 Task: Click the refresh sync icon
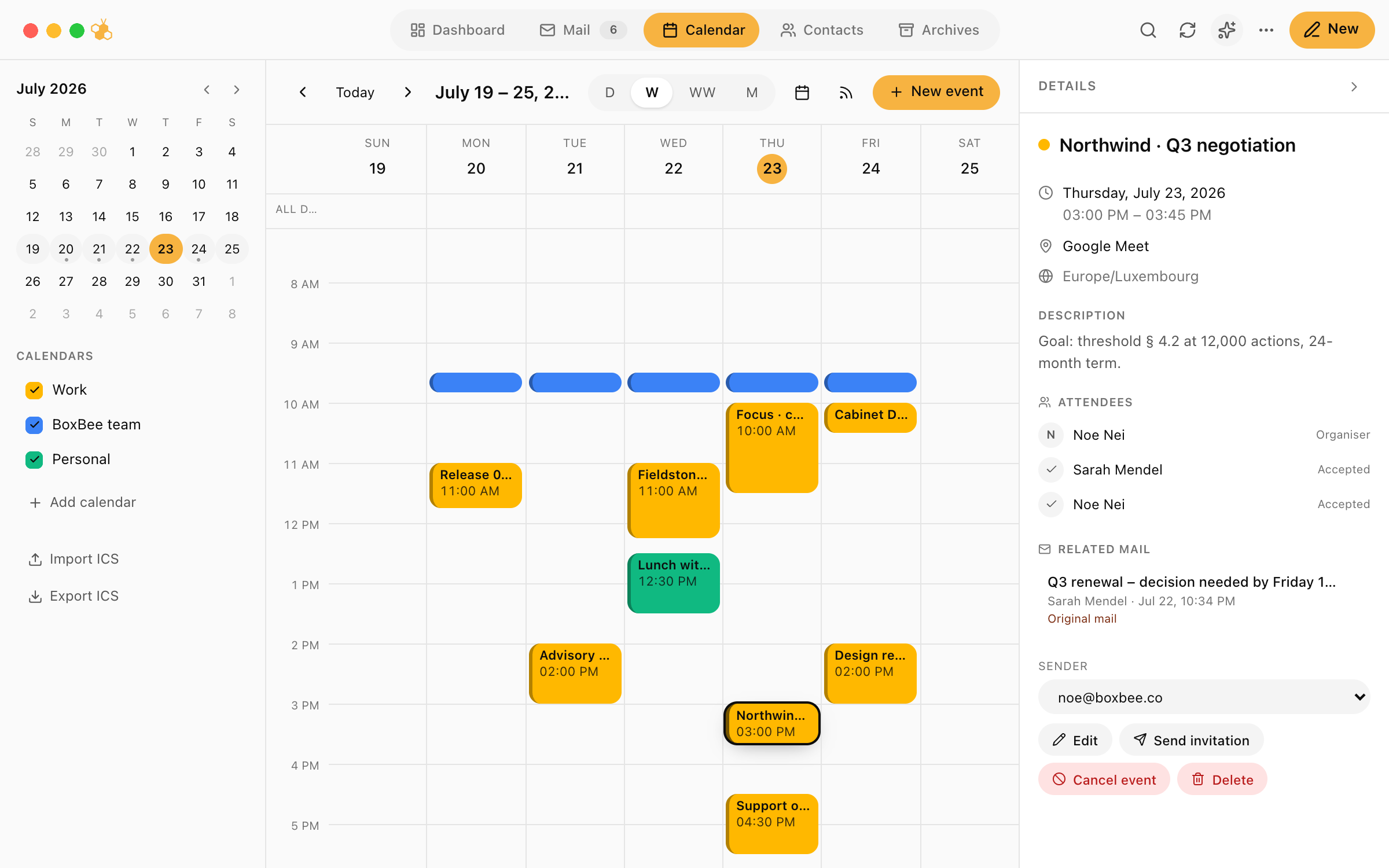(x=1188, y=30)
